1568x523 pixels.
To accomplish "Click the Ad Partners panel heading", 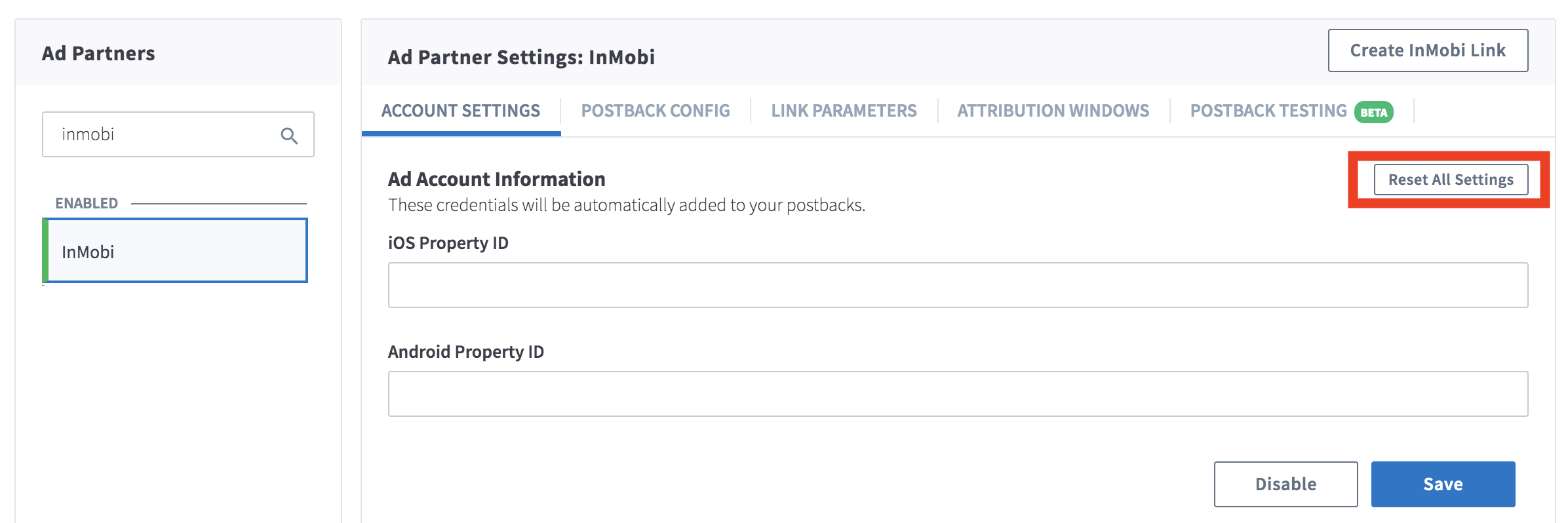I will coord(98,53).
